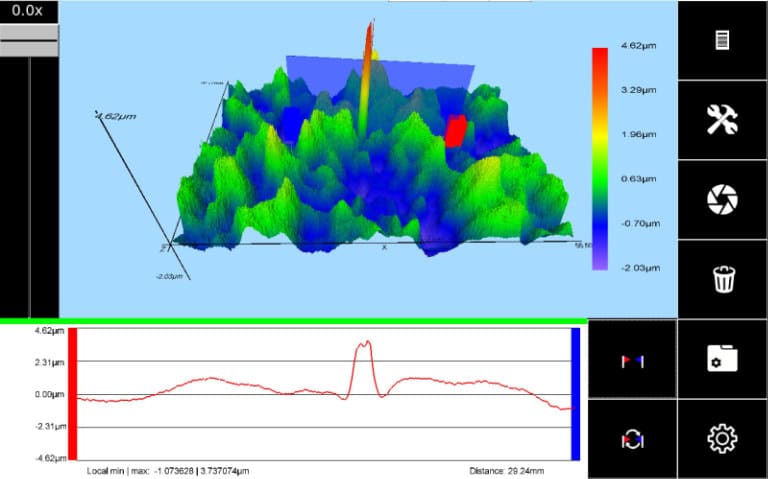Delete the measurement with the trash icon
Viewport: 768px width, 479px height.
[722, 280]
